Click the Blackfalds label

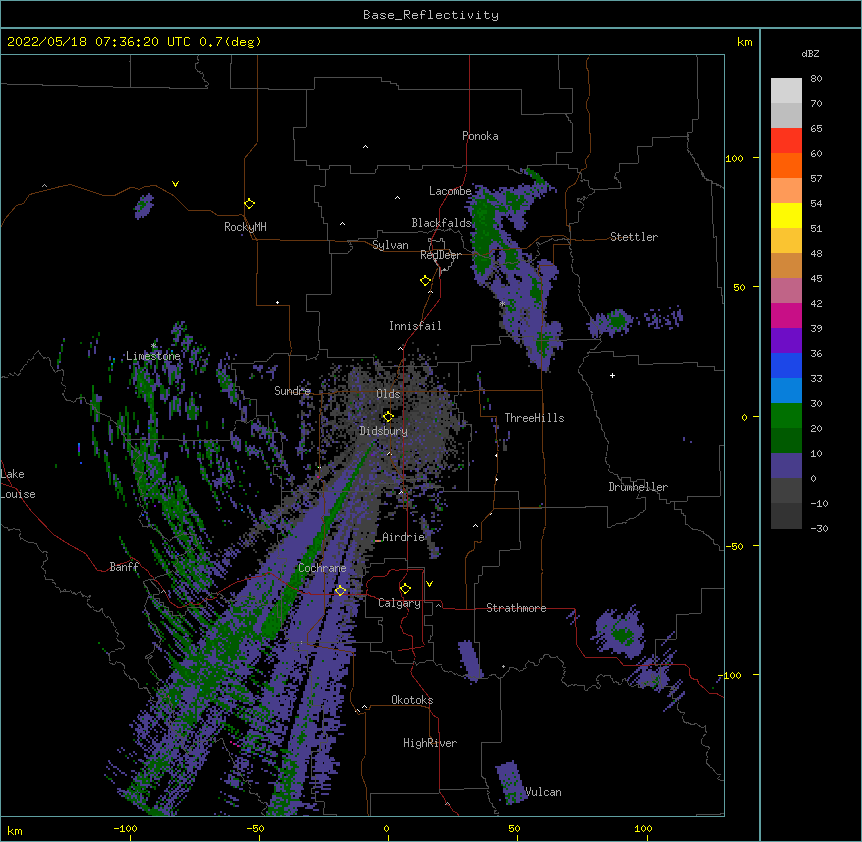[441, 223]
